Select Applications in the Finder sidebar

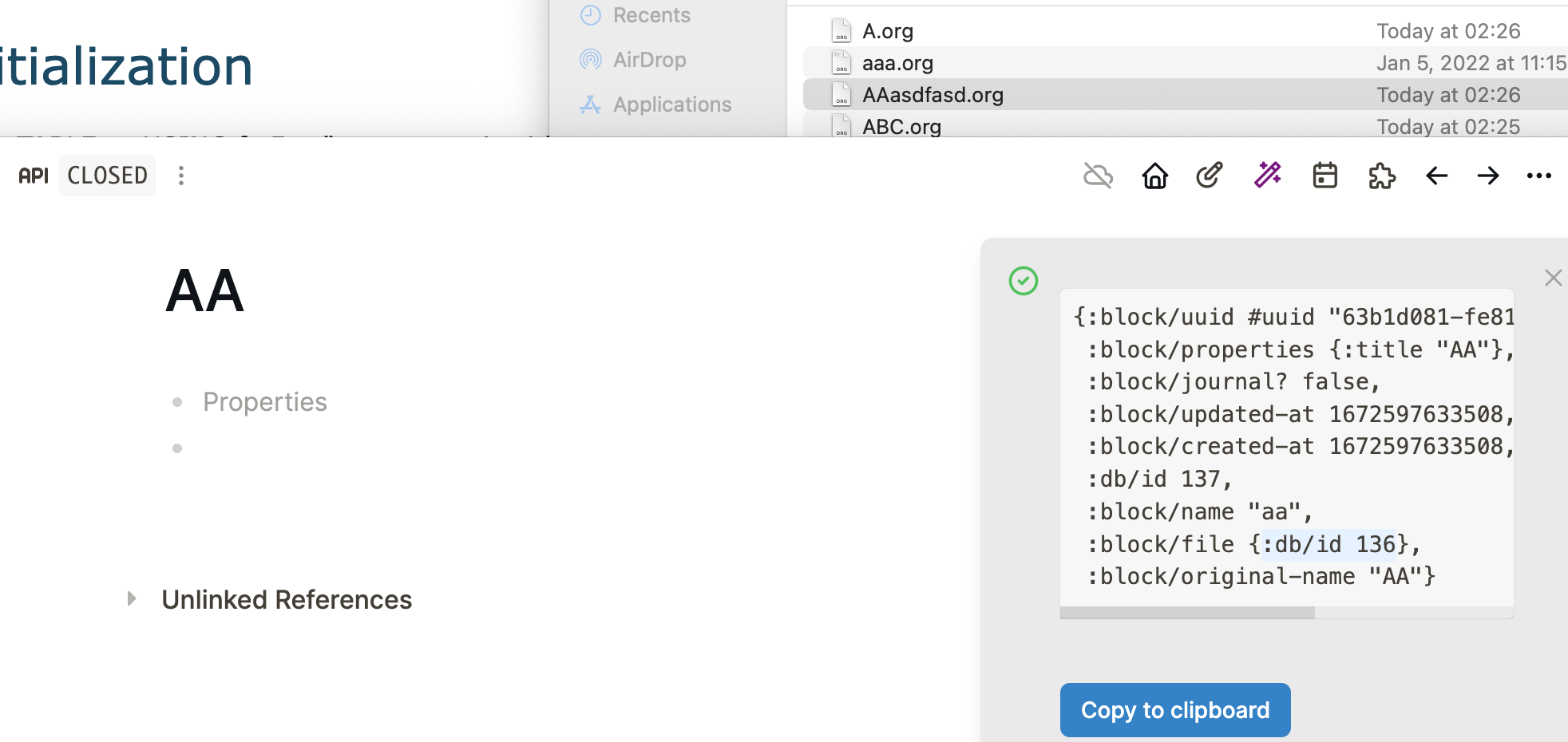[x=671, y=104]
